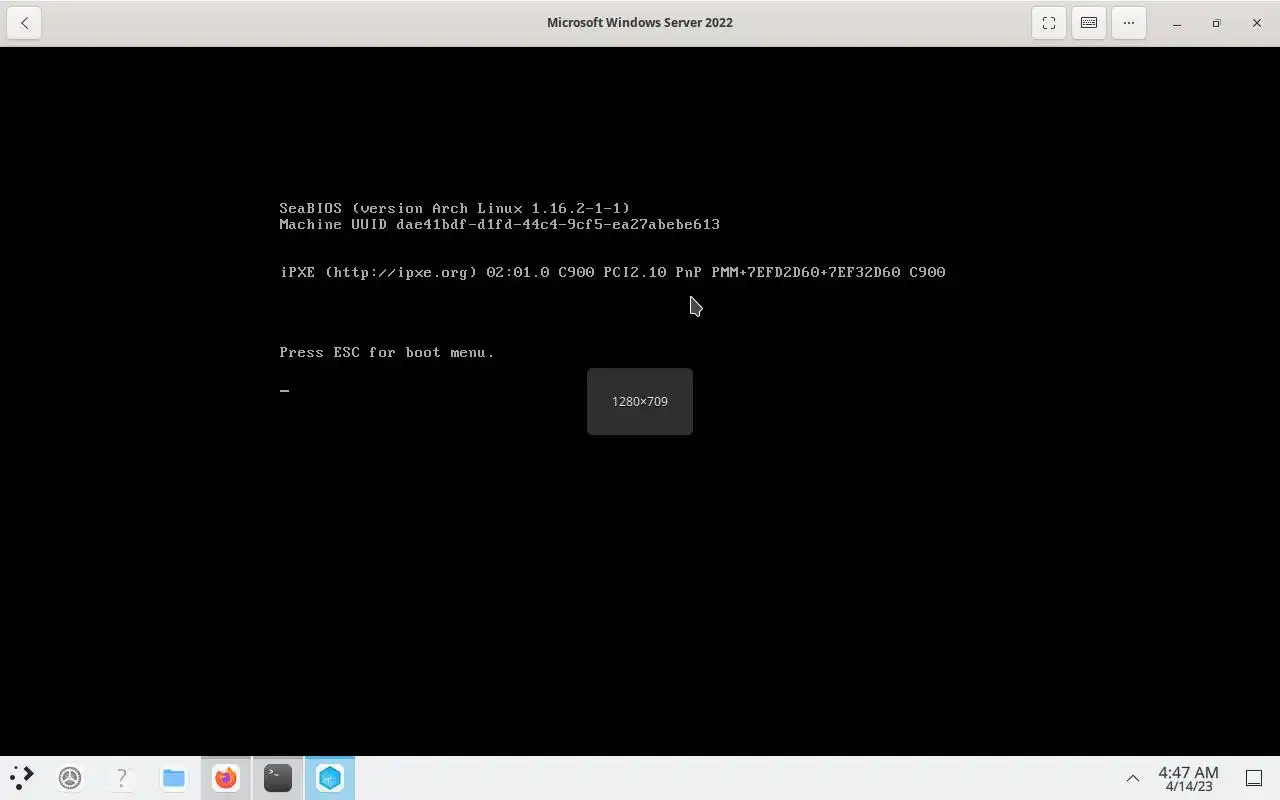Click the SeaBIOS version line
The height and width of the screenshot is (800, 1280).
coord(455,208)
